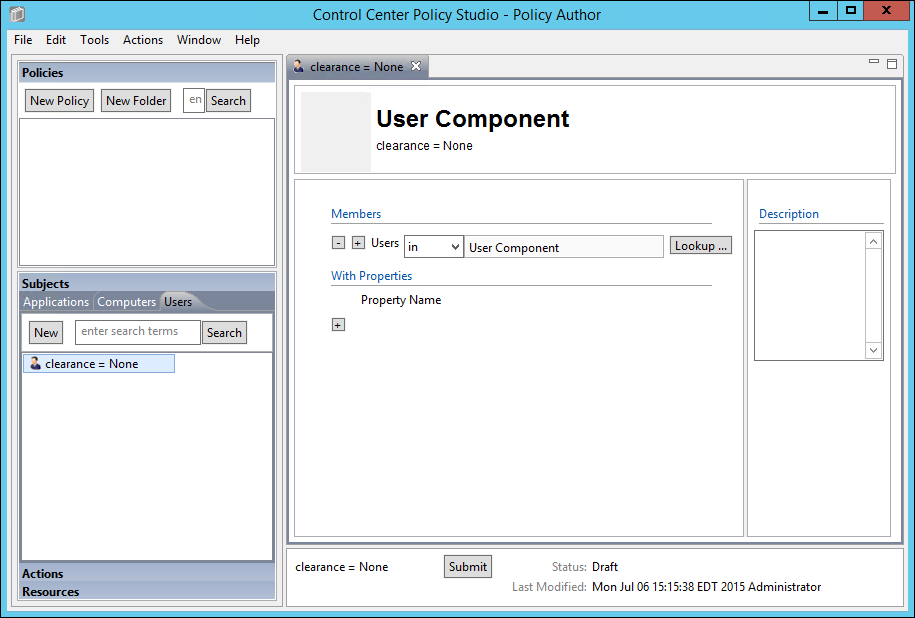Click the minus icon beside Users
Viewport: 915px width, 618px height.
pyautogui.click(x=338, y=243)
